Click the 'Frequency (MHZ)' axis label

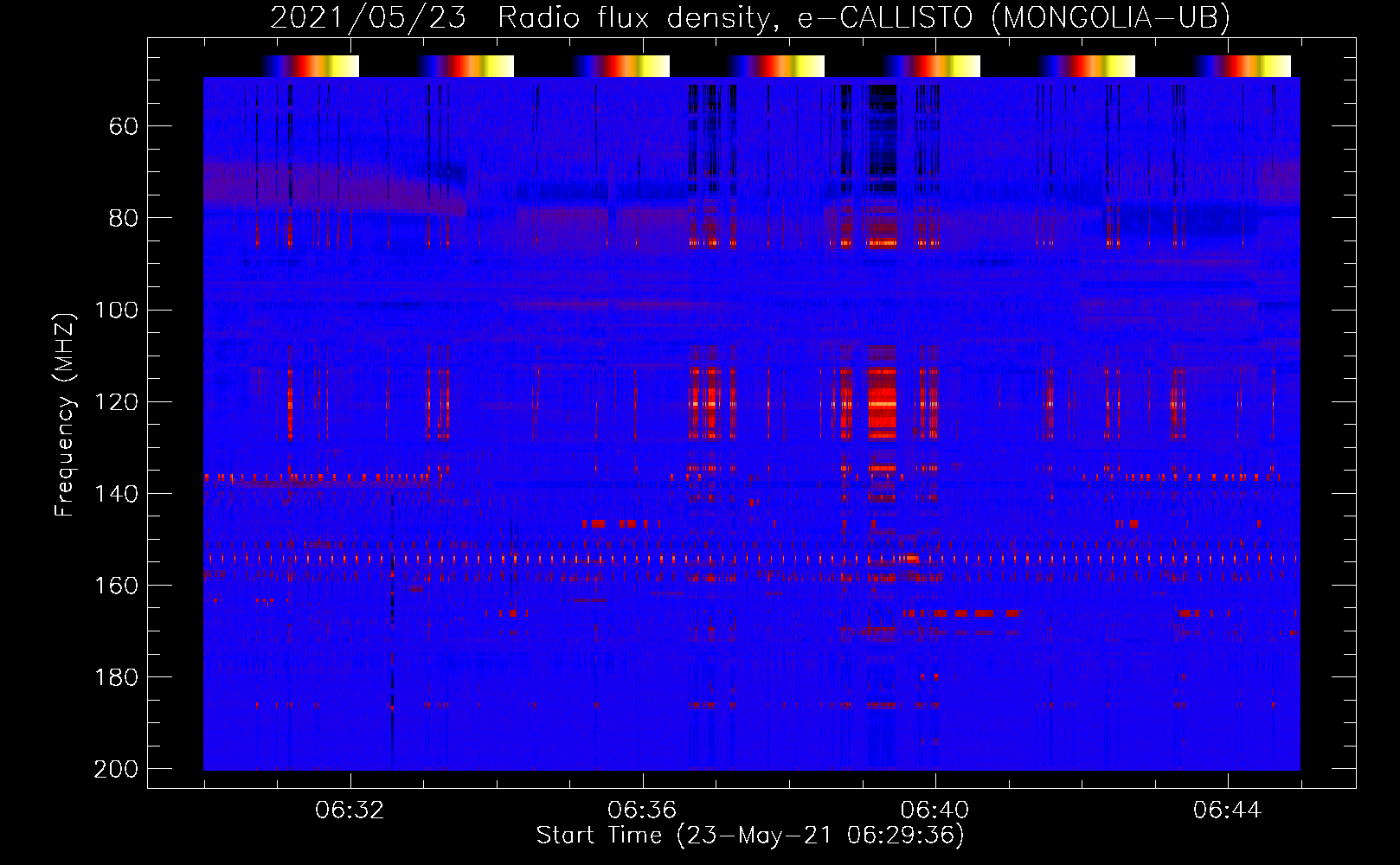coord(65,415)
